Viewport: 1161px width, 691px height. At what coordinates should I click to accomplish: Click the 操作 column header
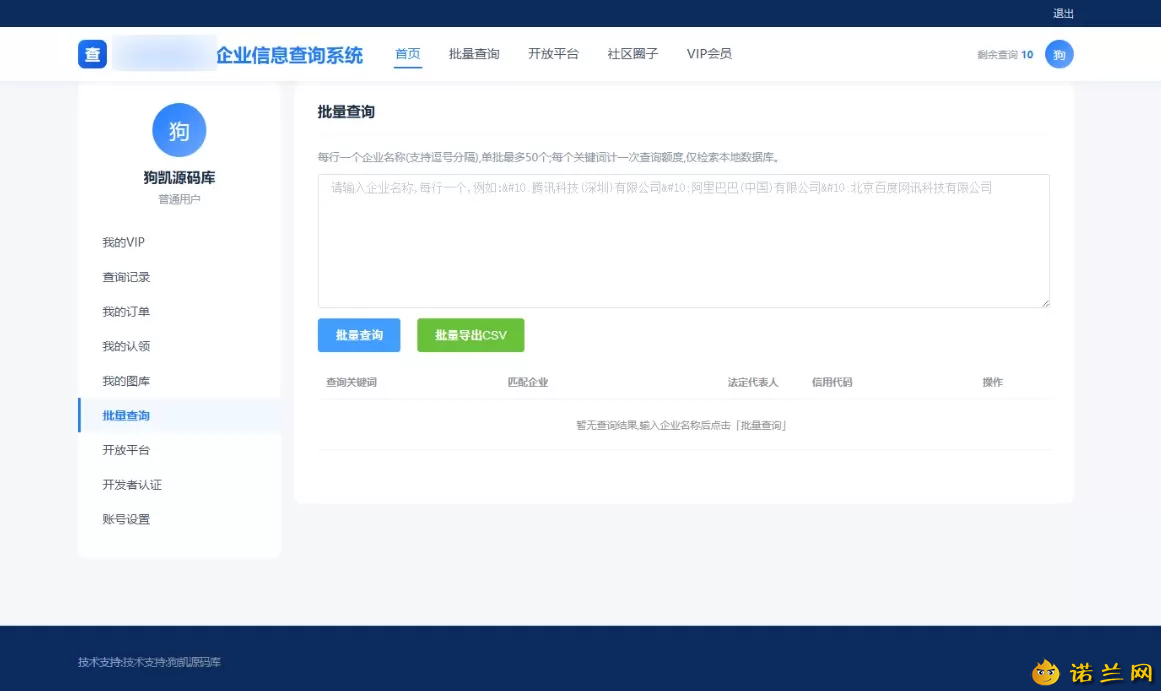(x=992, y=382)
